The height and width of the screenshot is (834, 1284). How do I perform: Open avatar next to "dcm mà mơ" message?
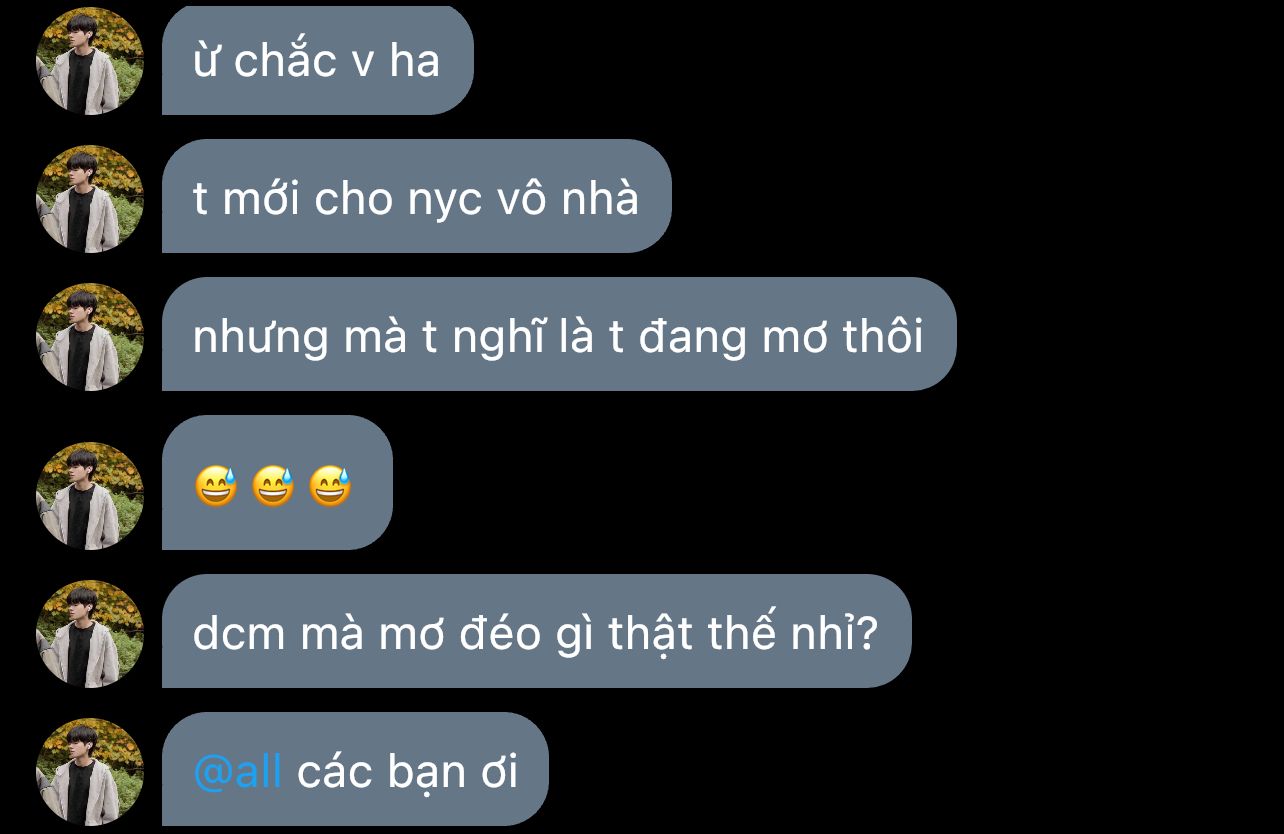click(90, 634)
